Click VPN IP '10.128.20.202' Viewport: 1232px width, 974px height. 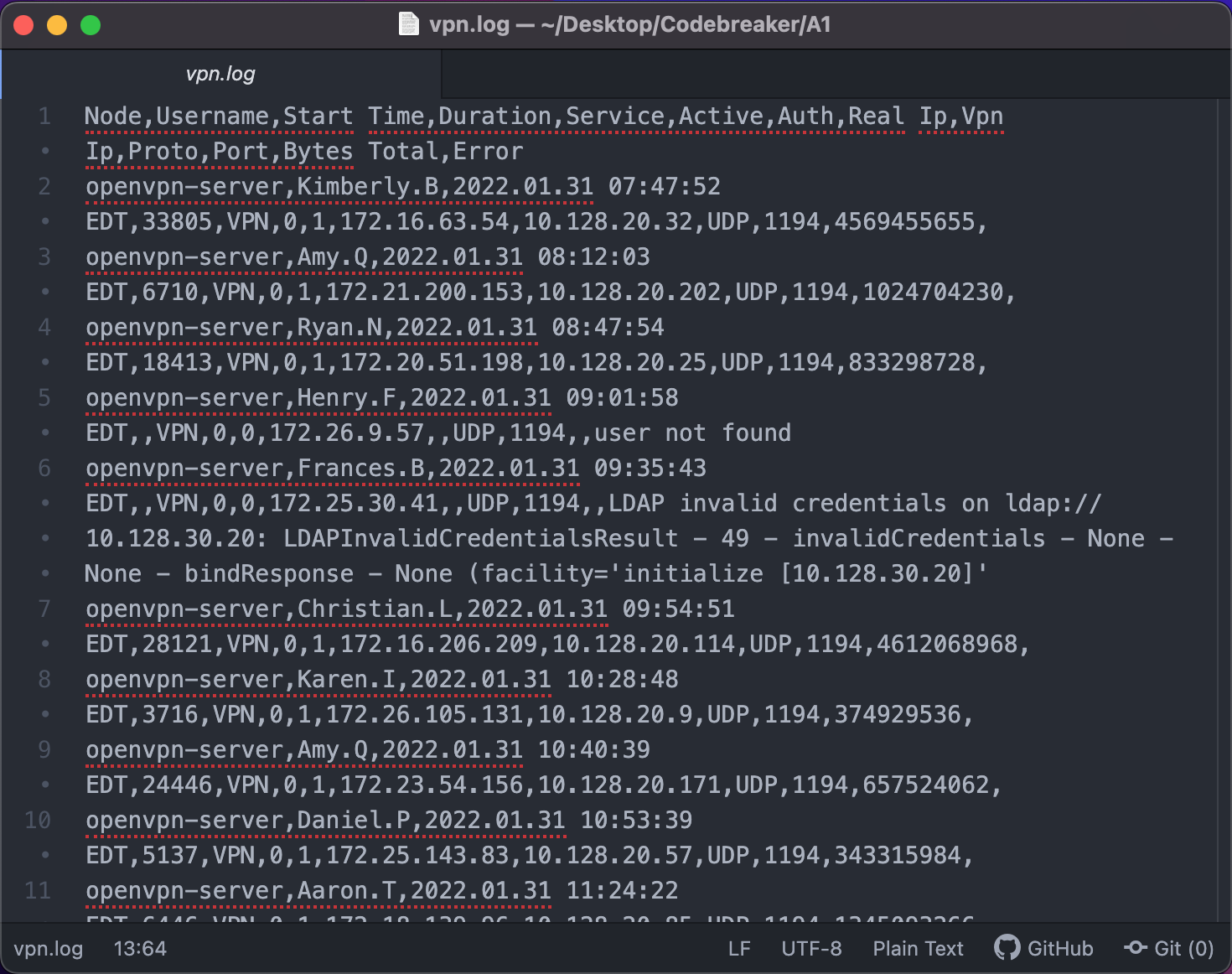point(629,292)
